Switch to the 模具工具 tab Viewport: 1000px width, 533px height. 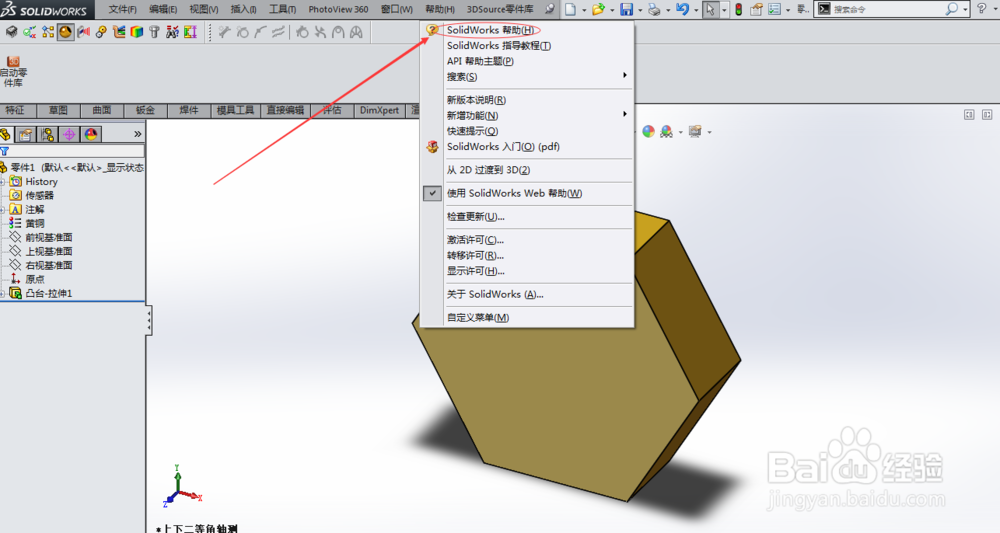click(x=235, y=111)
